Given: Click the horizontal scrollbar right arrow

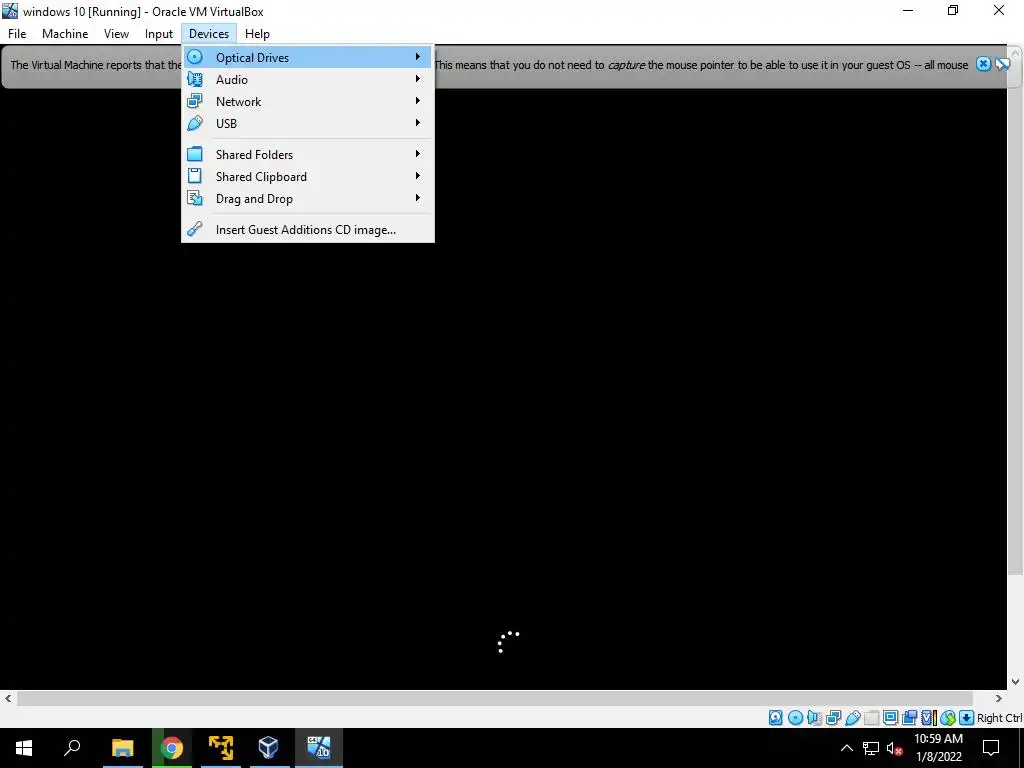Looking at the screenshot, I should (x=999, y=698).
